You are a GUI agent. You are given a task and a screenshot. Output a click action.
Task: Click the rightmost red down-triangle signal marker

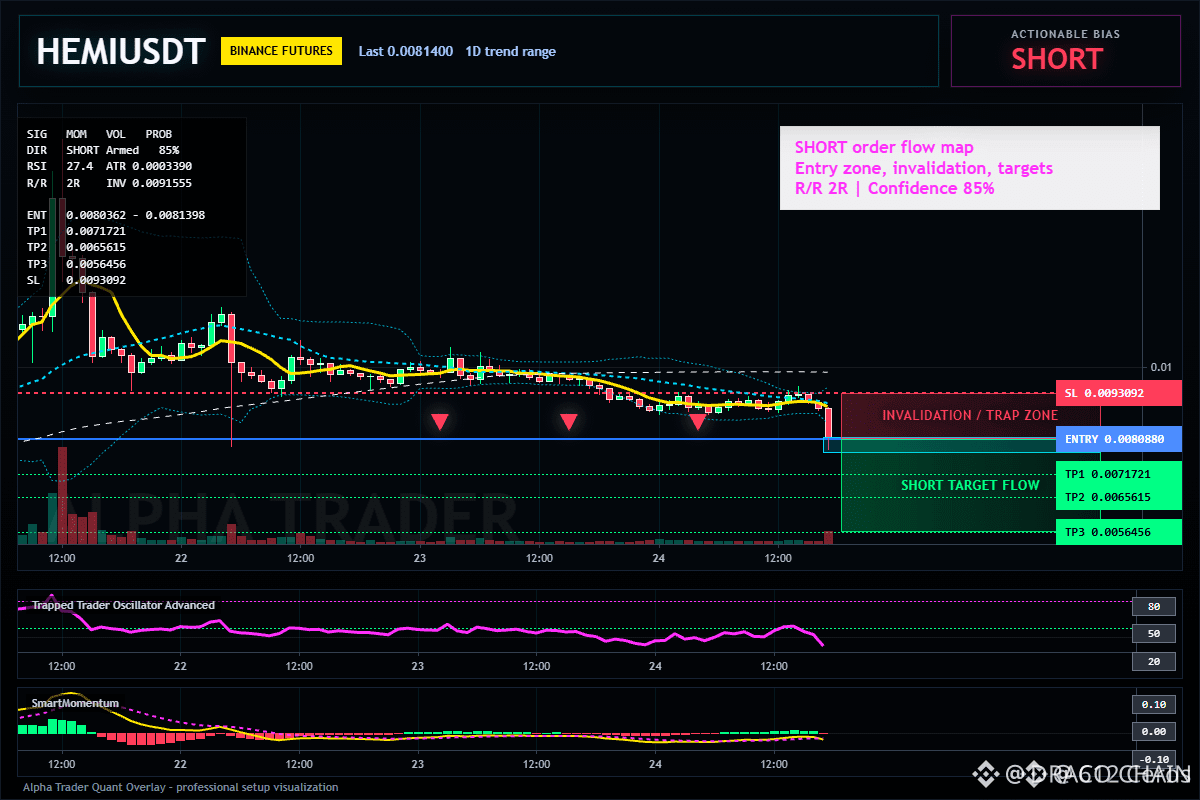pyautogui.click(x=697, y=422)
